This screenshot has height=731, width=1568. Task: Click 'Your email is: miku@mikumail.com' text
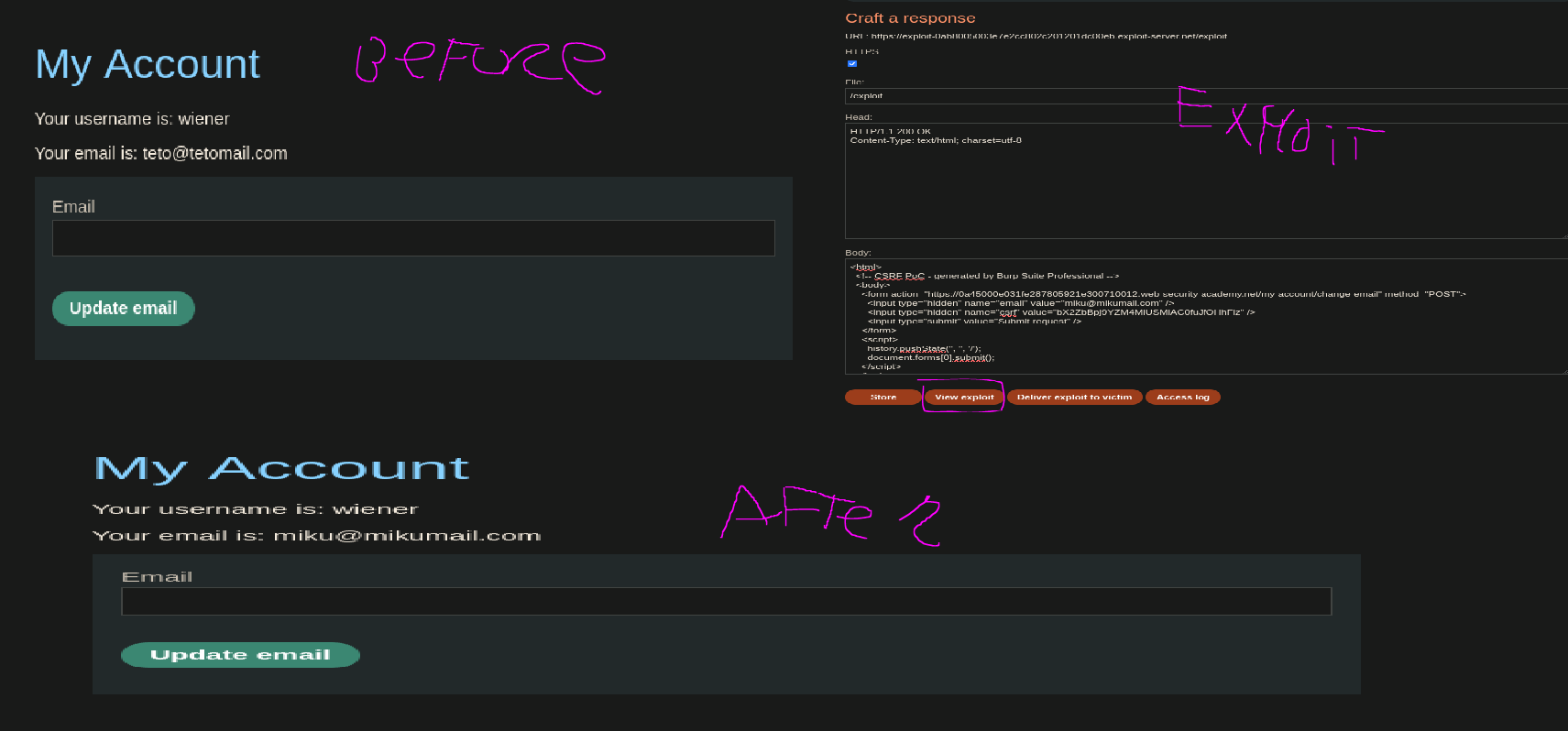tap(316, 536)
